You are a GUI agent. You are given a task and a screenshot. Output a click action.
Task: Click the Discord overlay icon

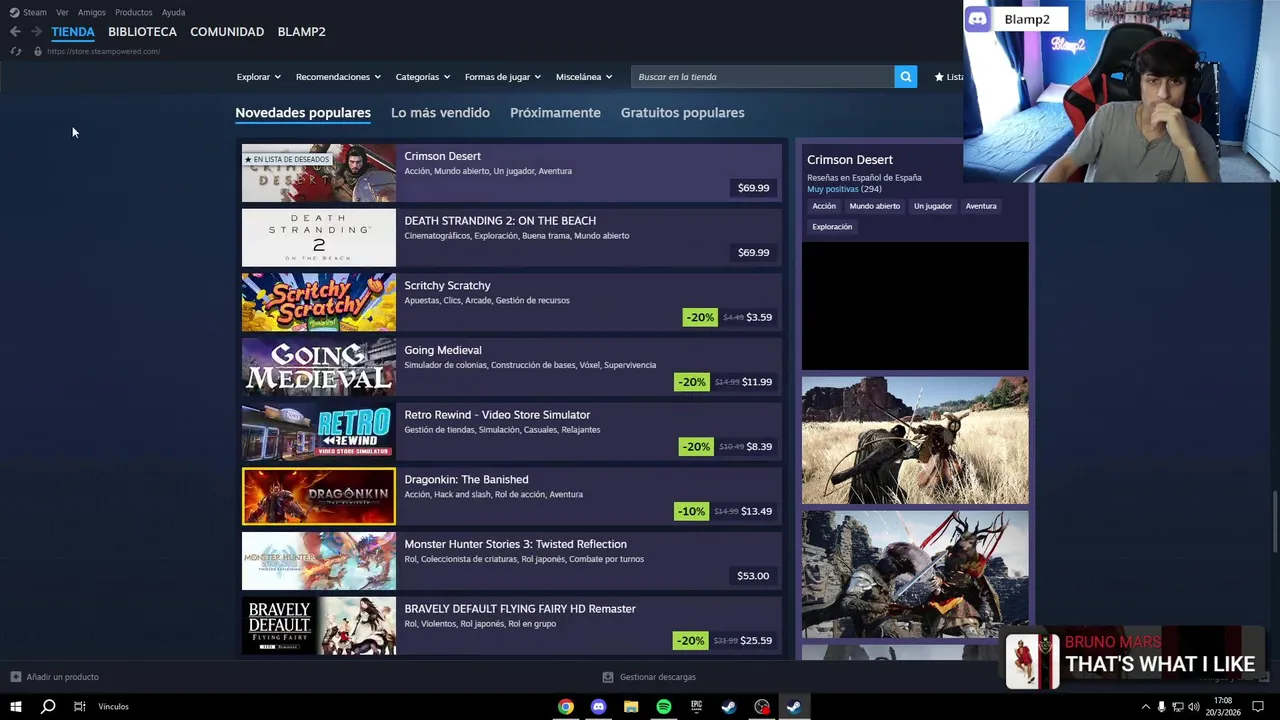point(978,19)
